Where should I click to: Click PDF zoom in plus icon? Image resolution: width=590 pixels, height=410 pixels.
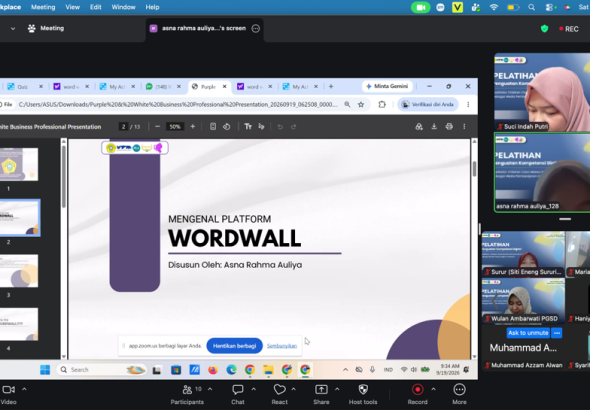tap(193, 127)
